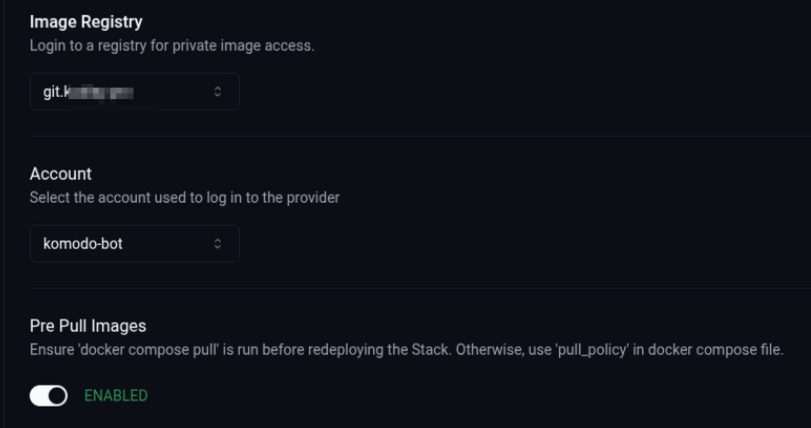Click the 'git.' prefix in registry selector
Image resolution: width=811 pixels, height=428 pixels.
[x=52, y=92]
